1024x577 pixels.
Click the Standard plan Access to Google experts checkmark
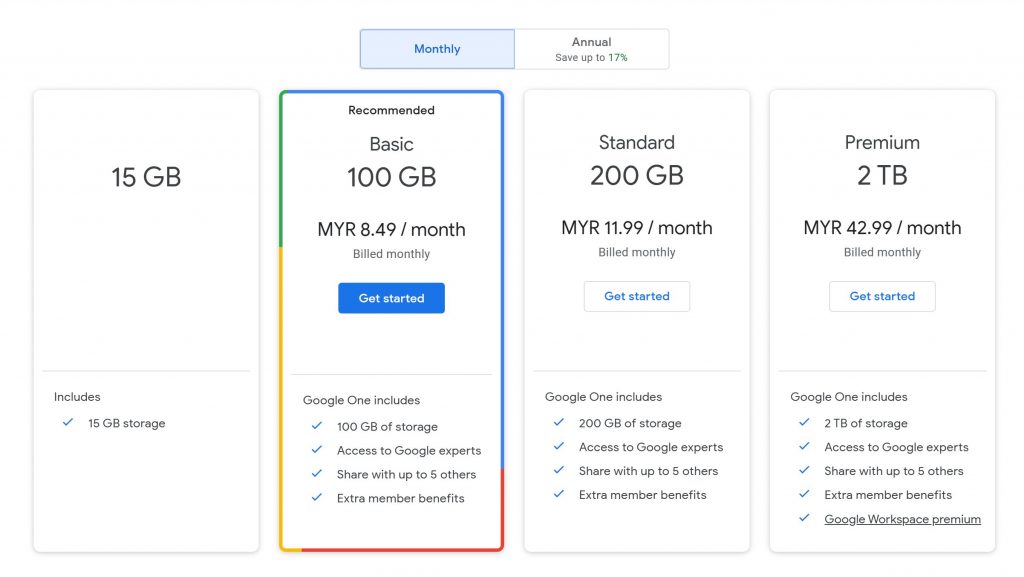tap(558, 446)
